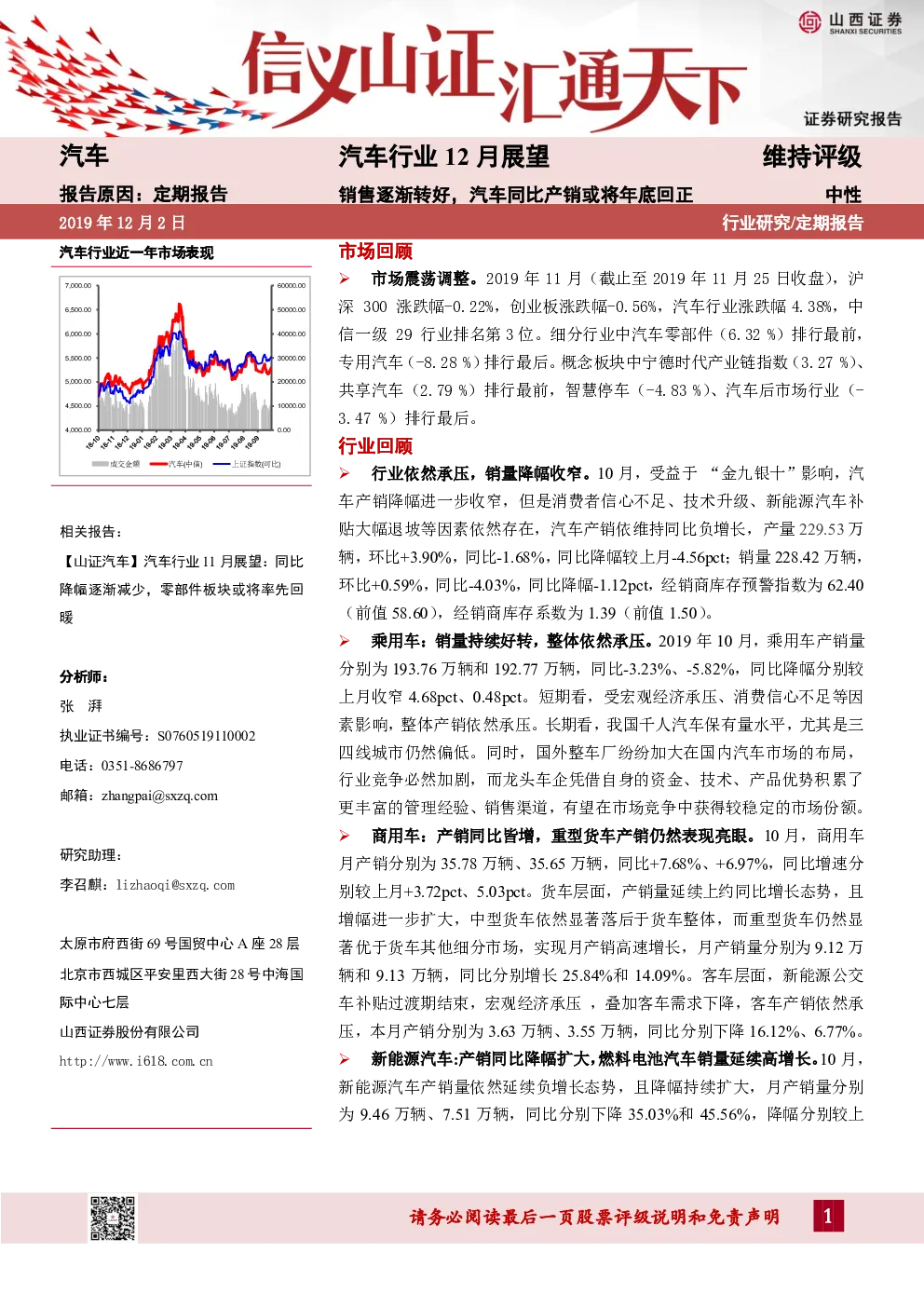Click the 2019 年 12 月 2 日 date banner

[122, 223]
